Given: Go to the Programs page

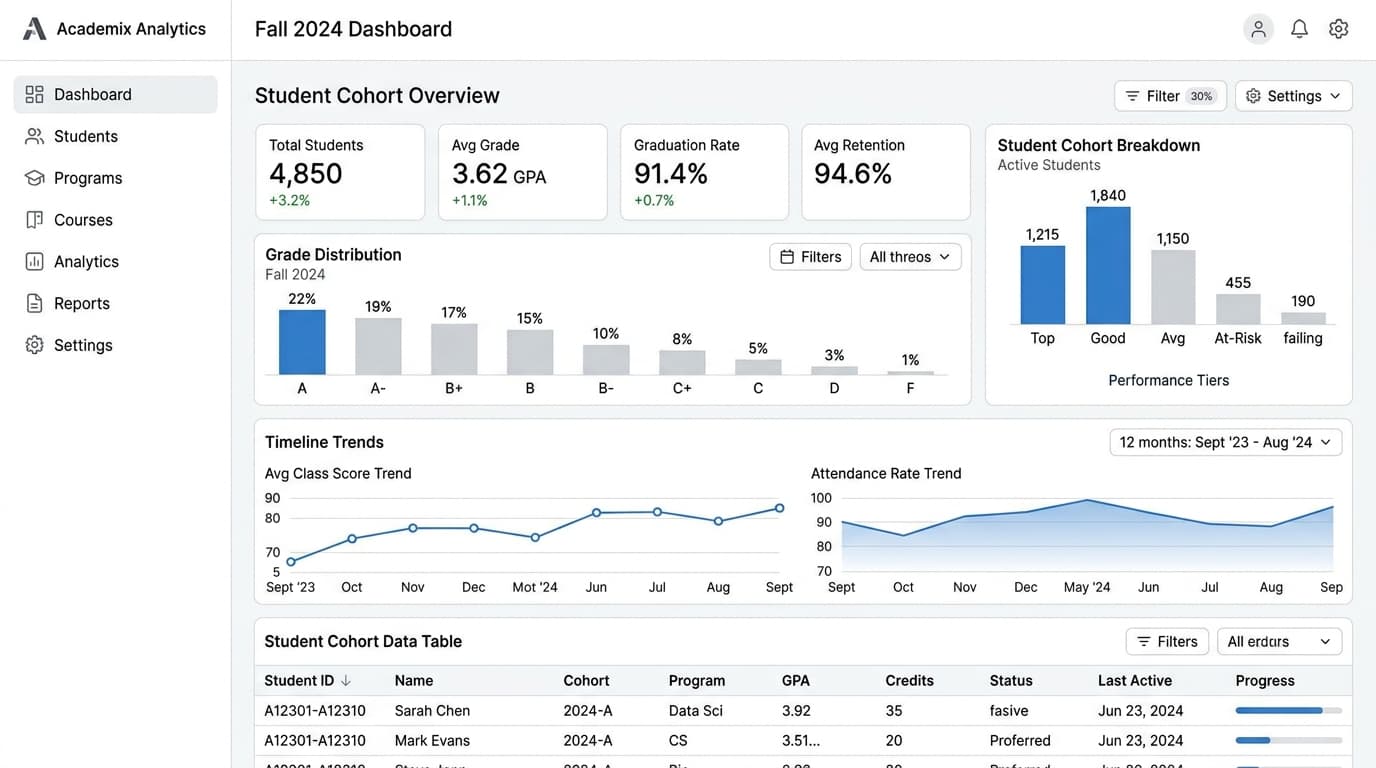Looking at the screenshot, I should [115, 178].
